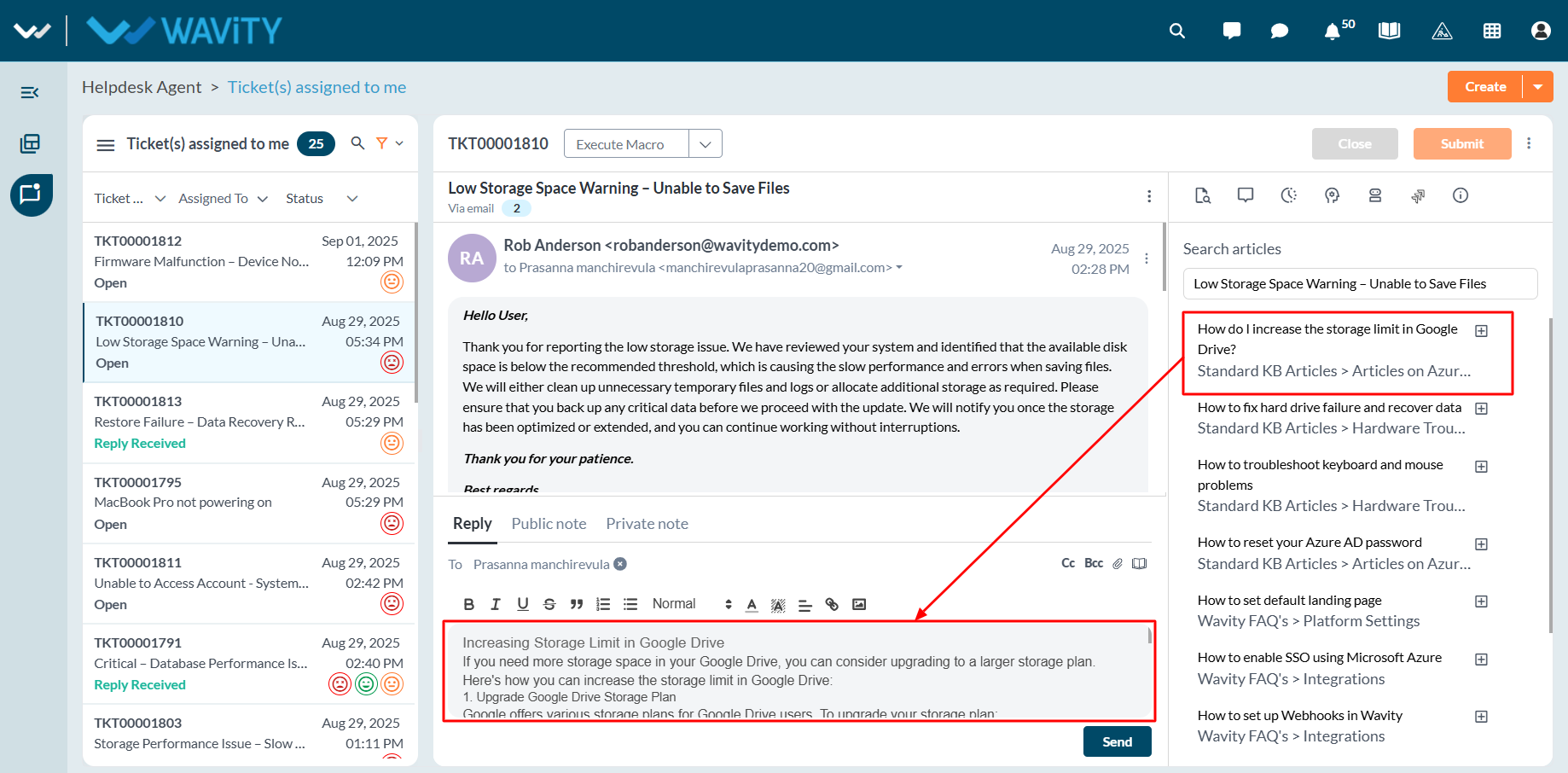Click the orange Create button
1568x773 pixels.
pyautogui.click(x=1485, y=86)
